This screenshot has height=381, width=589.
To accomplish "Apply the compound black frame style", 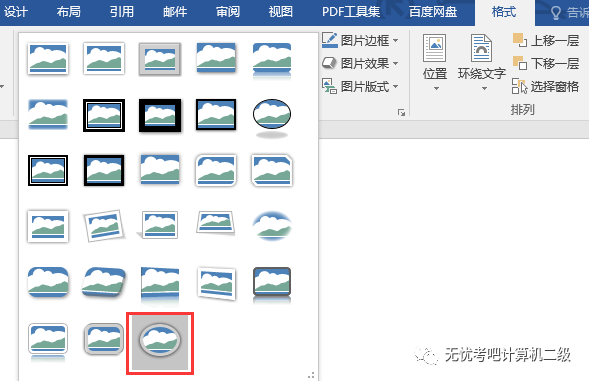I will click(x=48, y=170).
